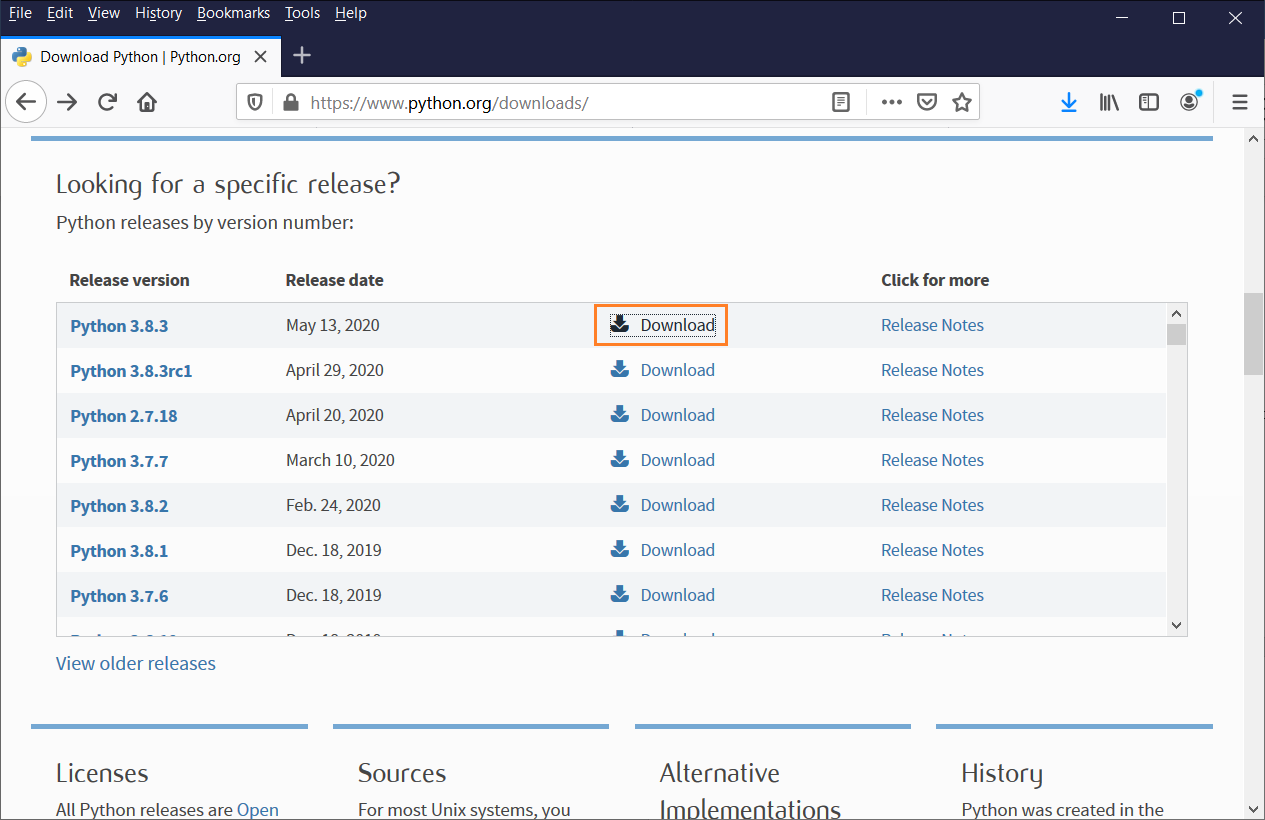The width and height of the screenshot is (1265, 820).
Task: Click the 'Licenses' section heading
Action: [102, 773]
